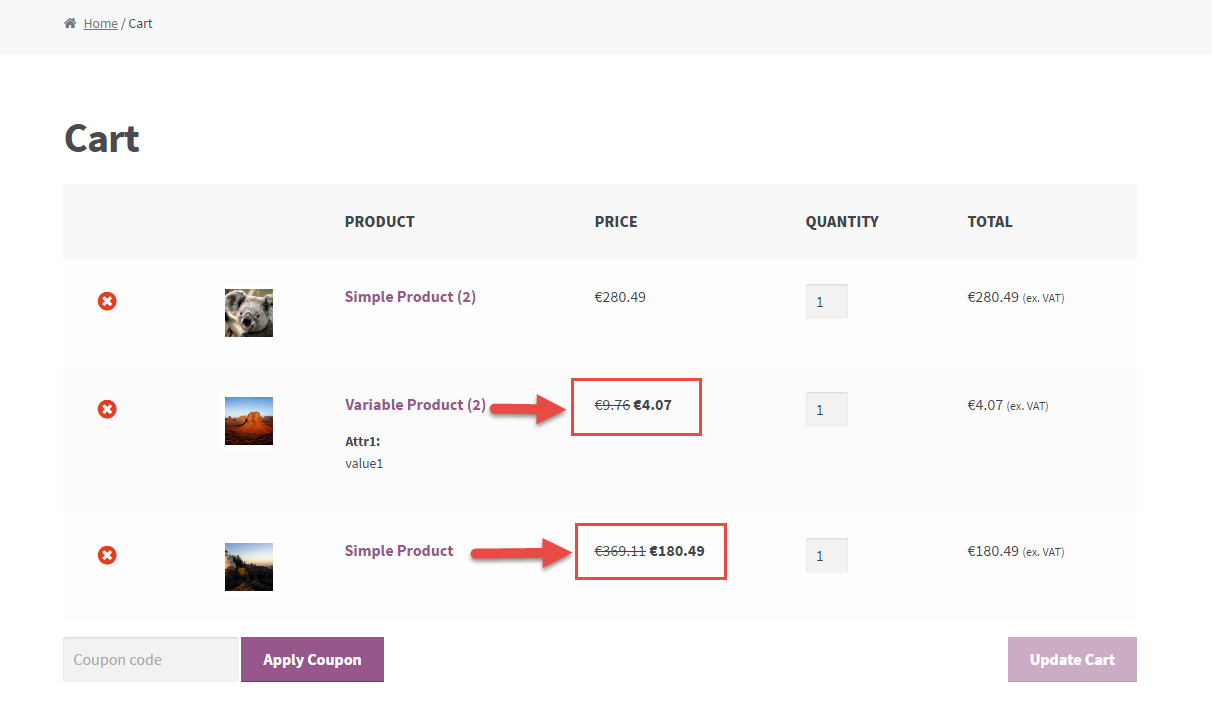Focus the Coupon code field

coord(150,660)
